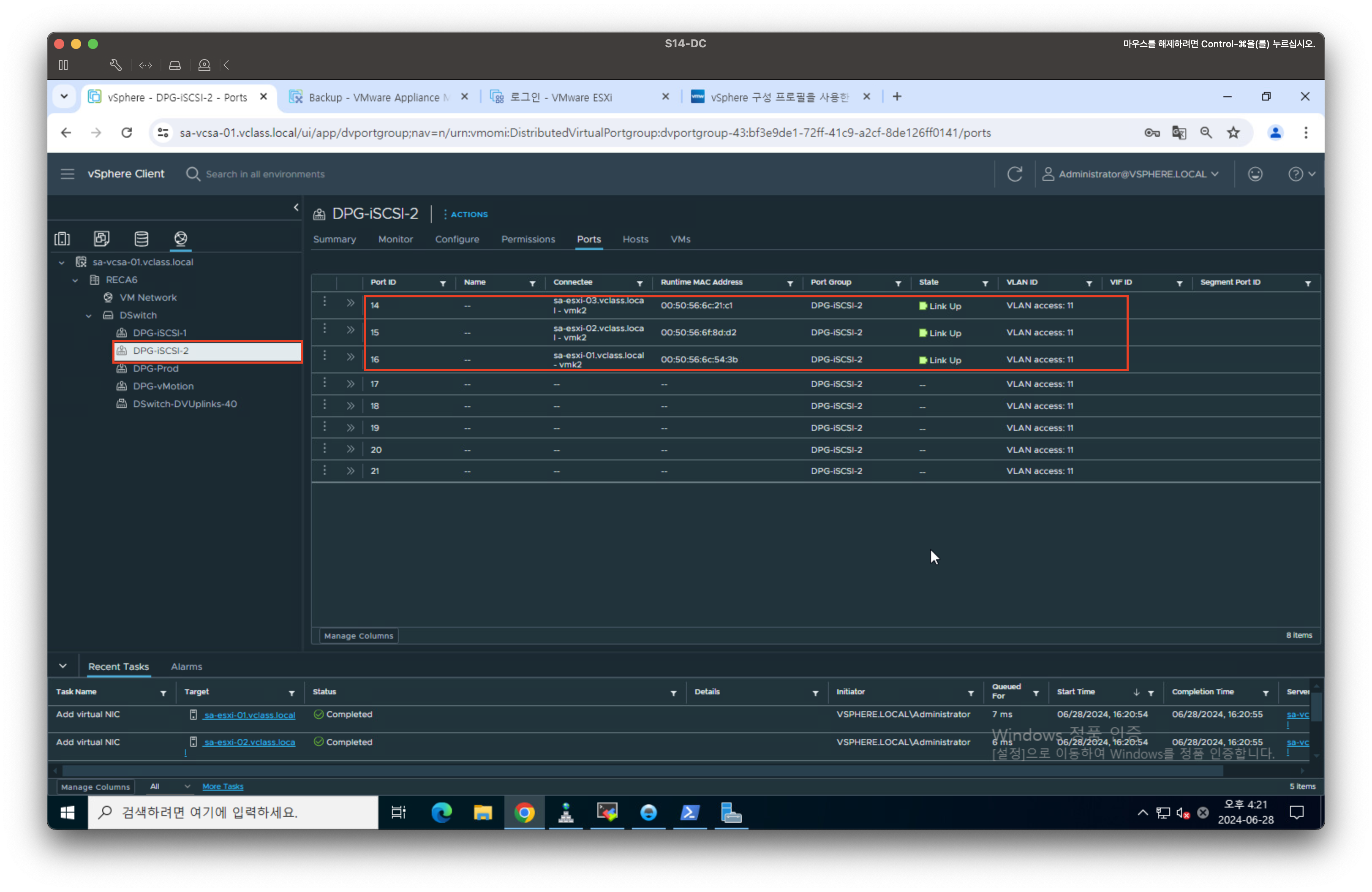Open the Alarms tab
The height and width of the screenshot is (892, 1372).
(x=186, y=667)
